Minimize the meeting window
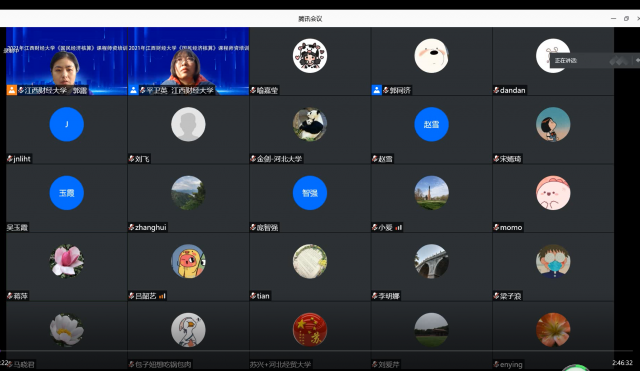 pyautogui.click(x=613, y=18)
